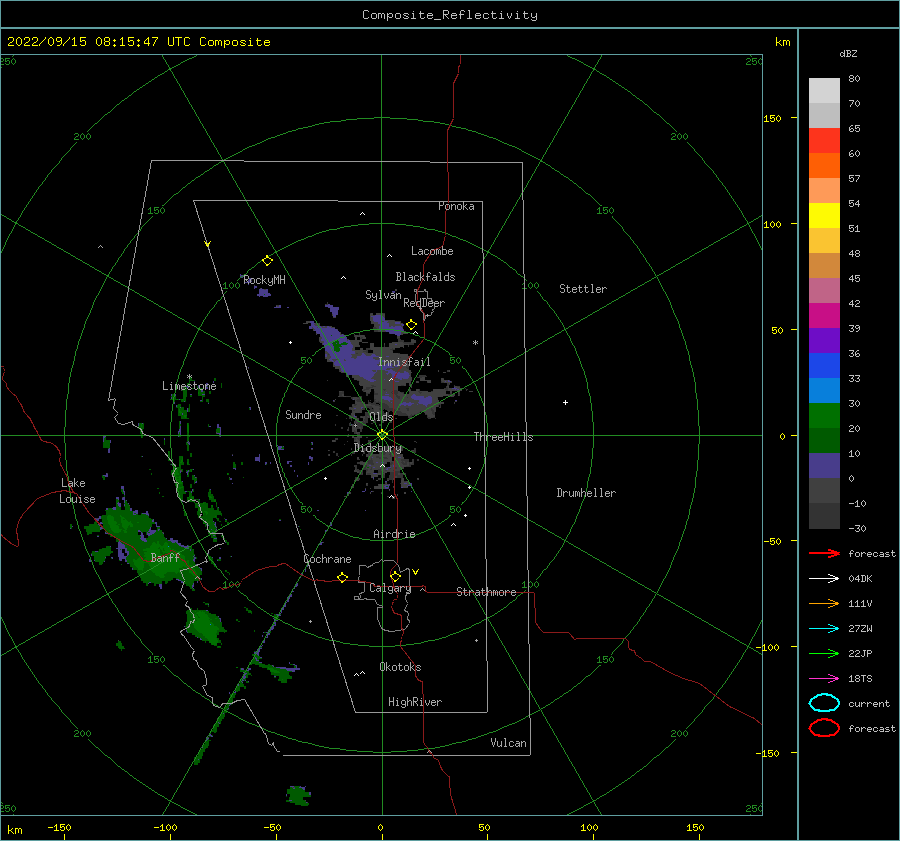Click the RedDeer city label

point(424,303)
